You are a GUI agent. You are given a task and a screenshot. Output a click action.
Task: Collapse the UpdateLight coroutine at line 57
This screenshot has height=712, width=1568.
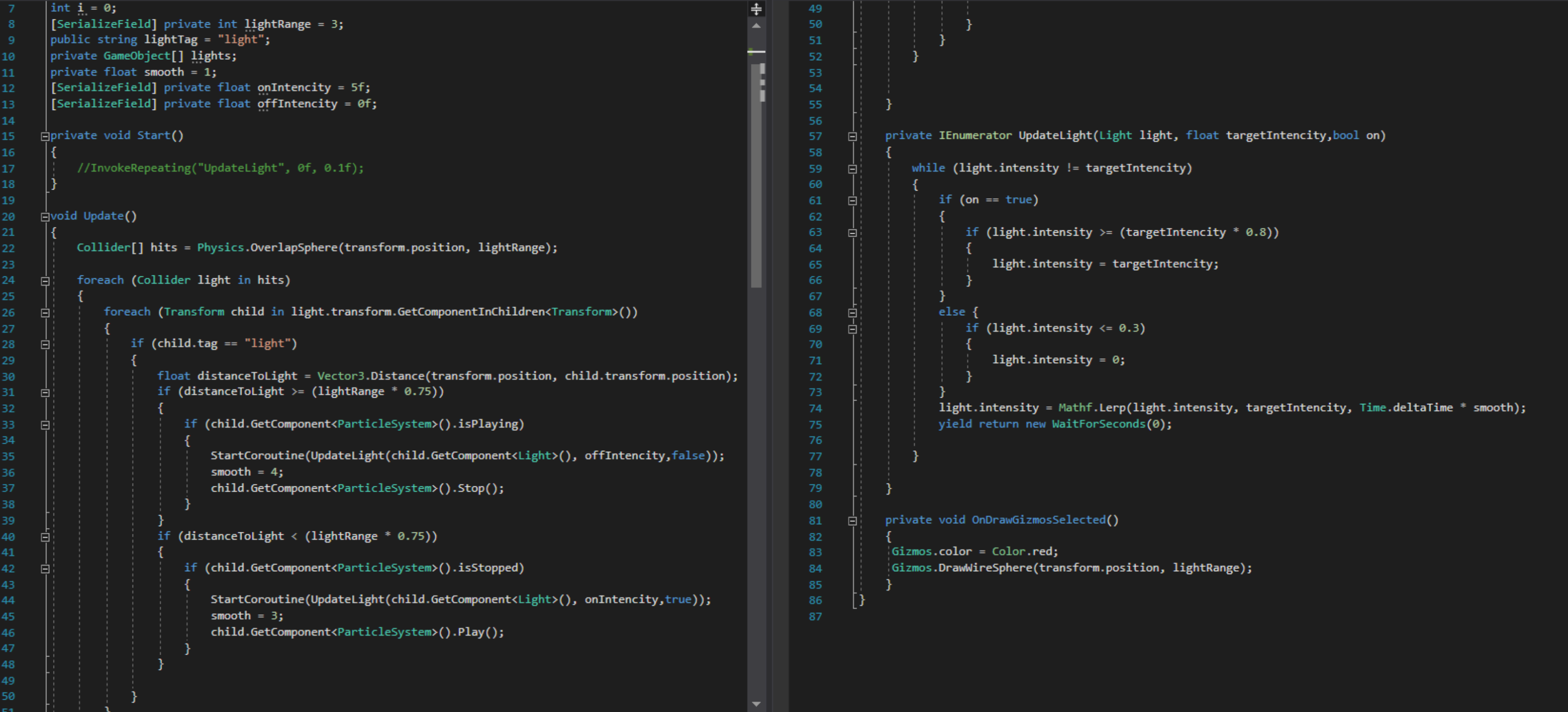(x=852, y=137)
